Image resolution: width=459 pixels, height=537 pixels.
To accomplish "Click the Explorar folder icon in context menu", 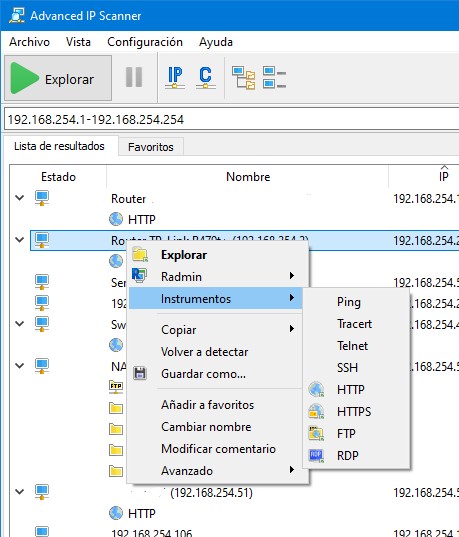I will 140,254.
